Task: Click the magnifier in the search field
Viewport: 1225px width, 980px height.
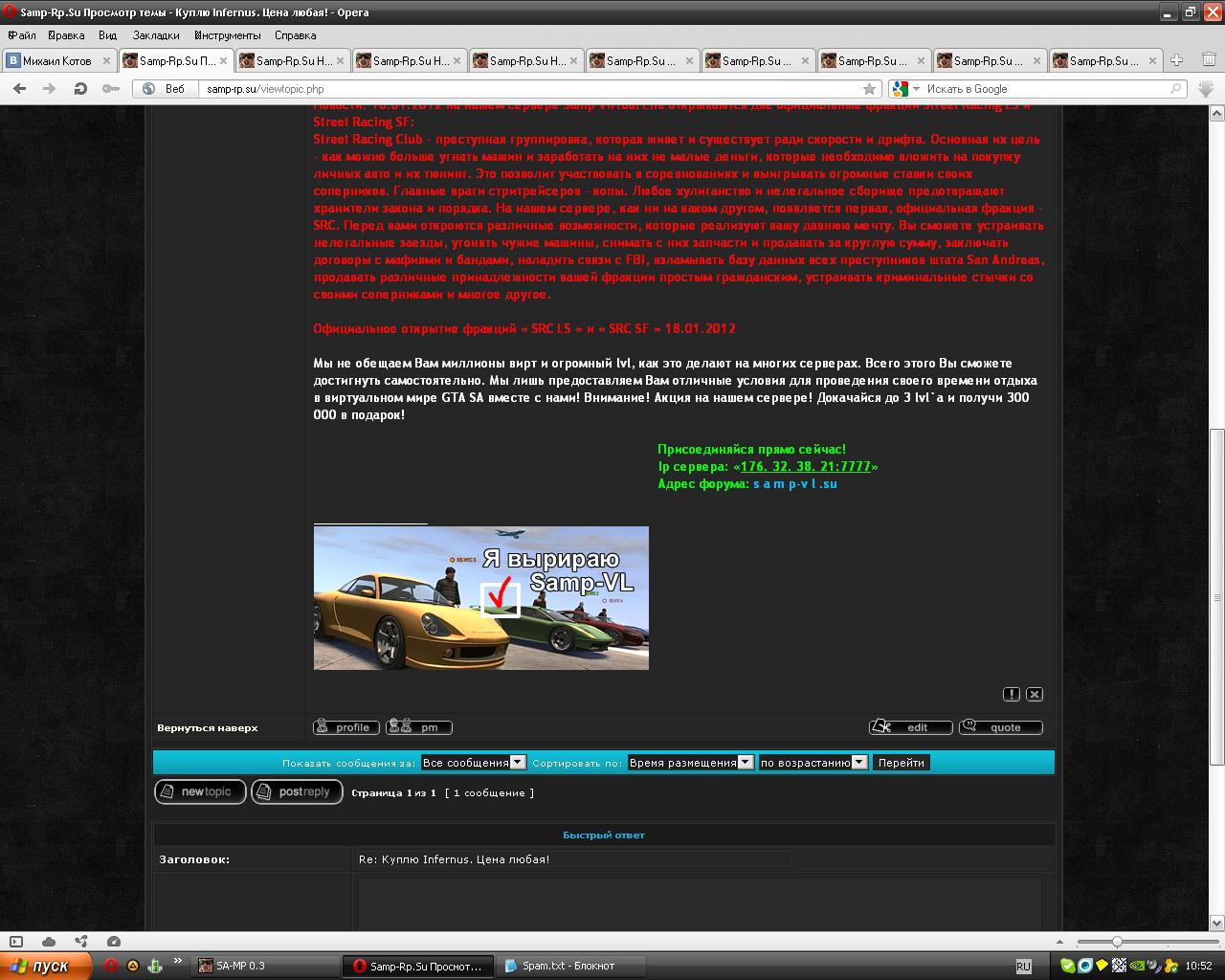Action: click(x=1176, y=89)
